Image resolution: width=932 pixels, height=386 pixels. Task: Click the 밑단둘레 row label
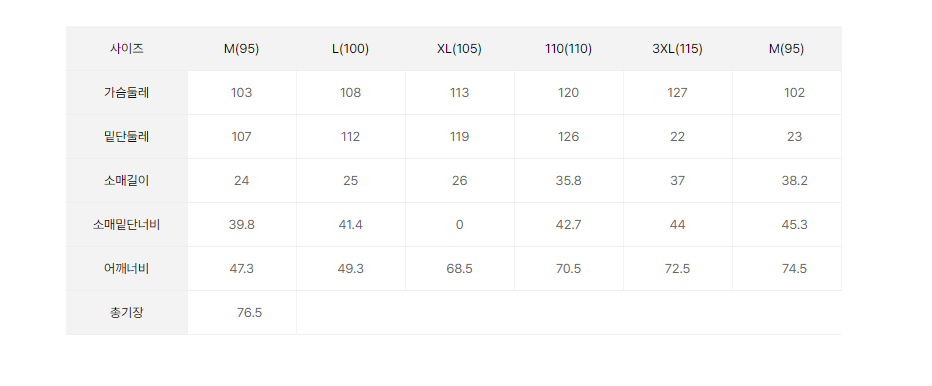[x=127, y=137]
